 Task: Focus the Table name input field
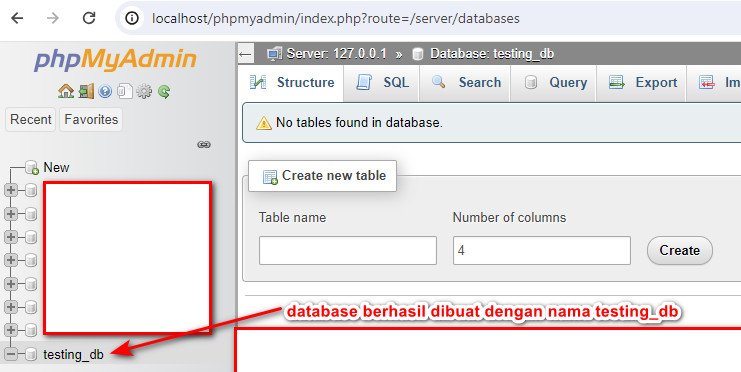[x=347, y=251]
